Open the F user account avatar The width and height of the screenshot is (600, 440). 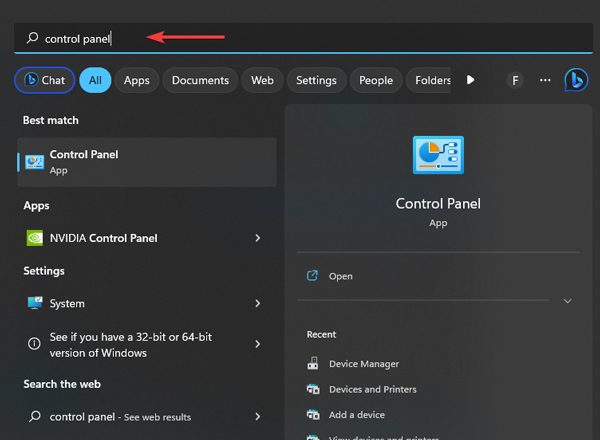click(x=515, y=80)
